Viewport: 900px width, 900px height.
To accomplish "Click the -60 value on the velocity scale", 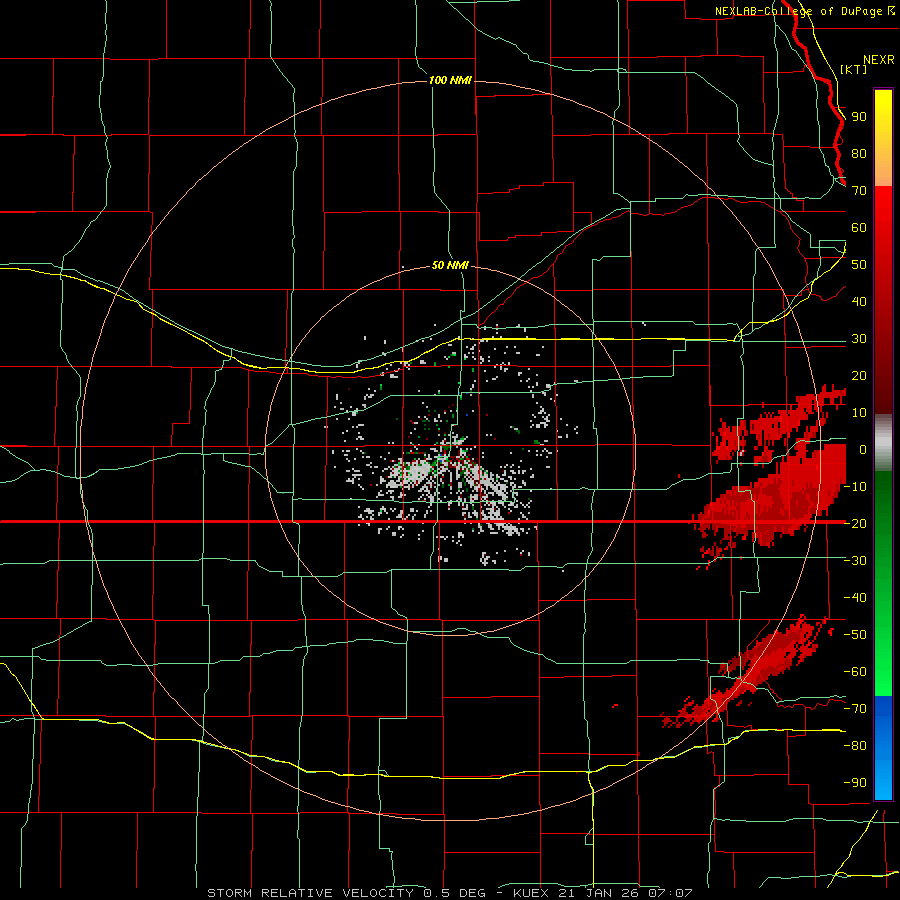I will [855, 672].
